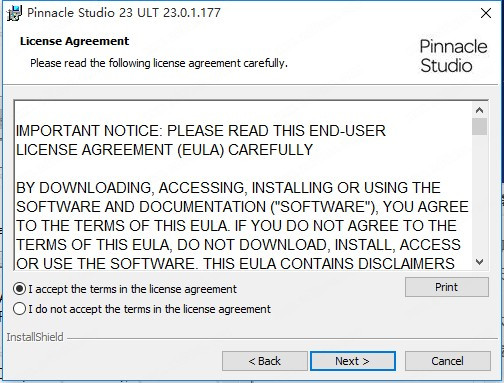Close the Pinnacle Studio setup window

tap(486, 13)
